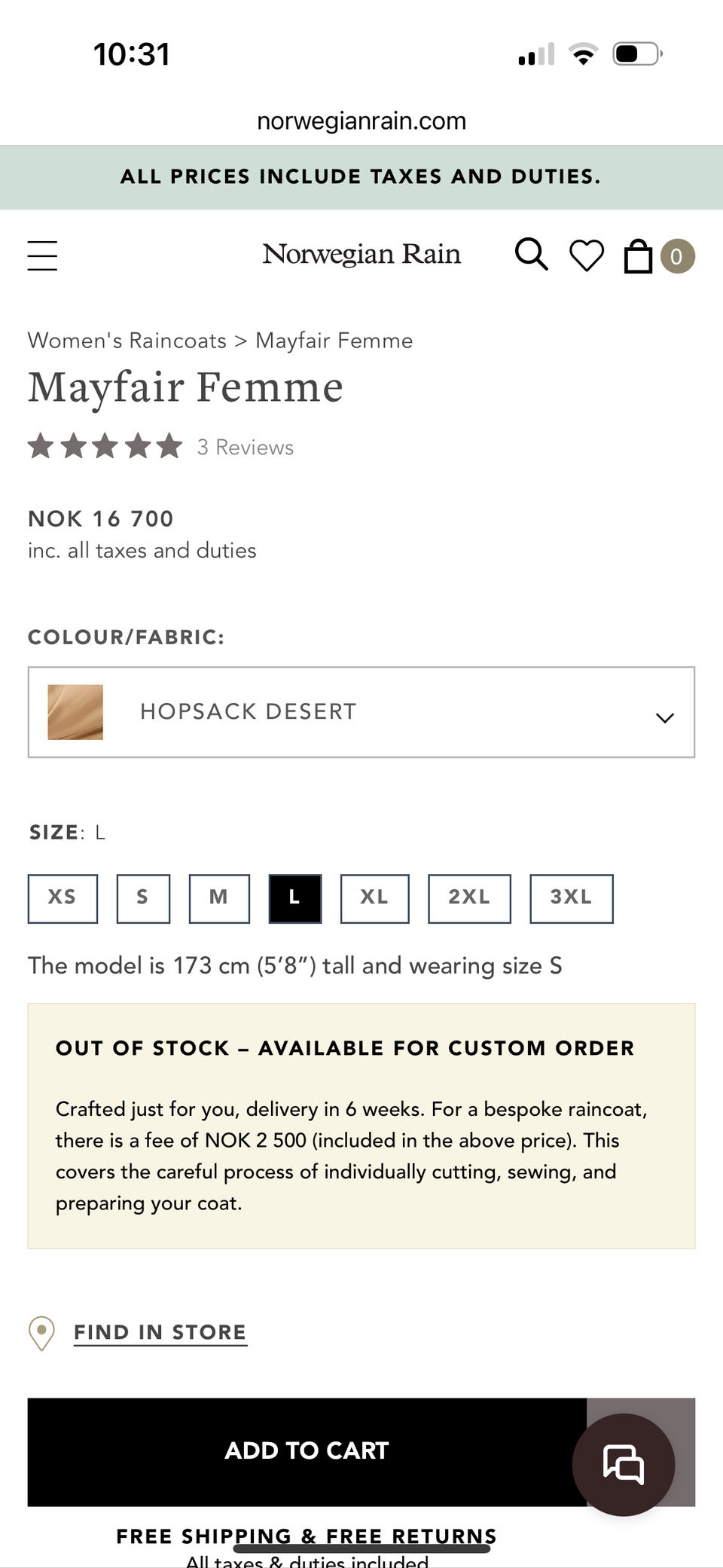Screen dimensions: 723x1568
Task: Go to Women's Raincoats breadcrumb
Action: click(127, 341)
